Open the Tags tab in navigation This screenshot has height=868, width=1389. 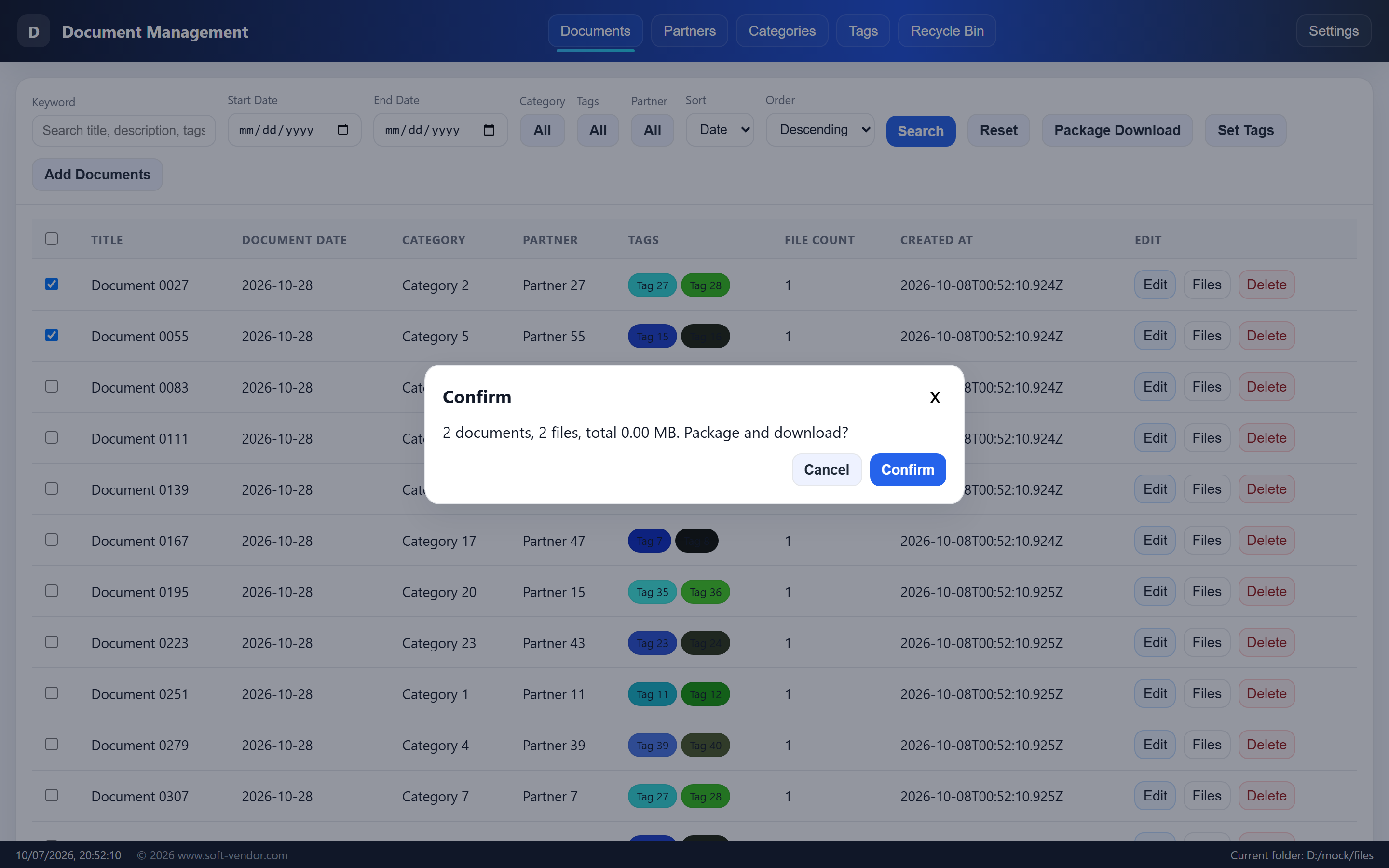863,31
